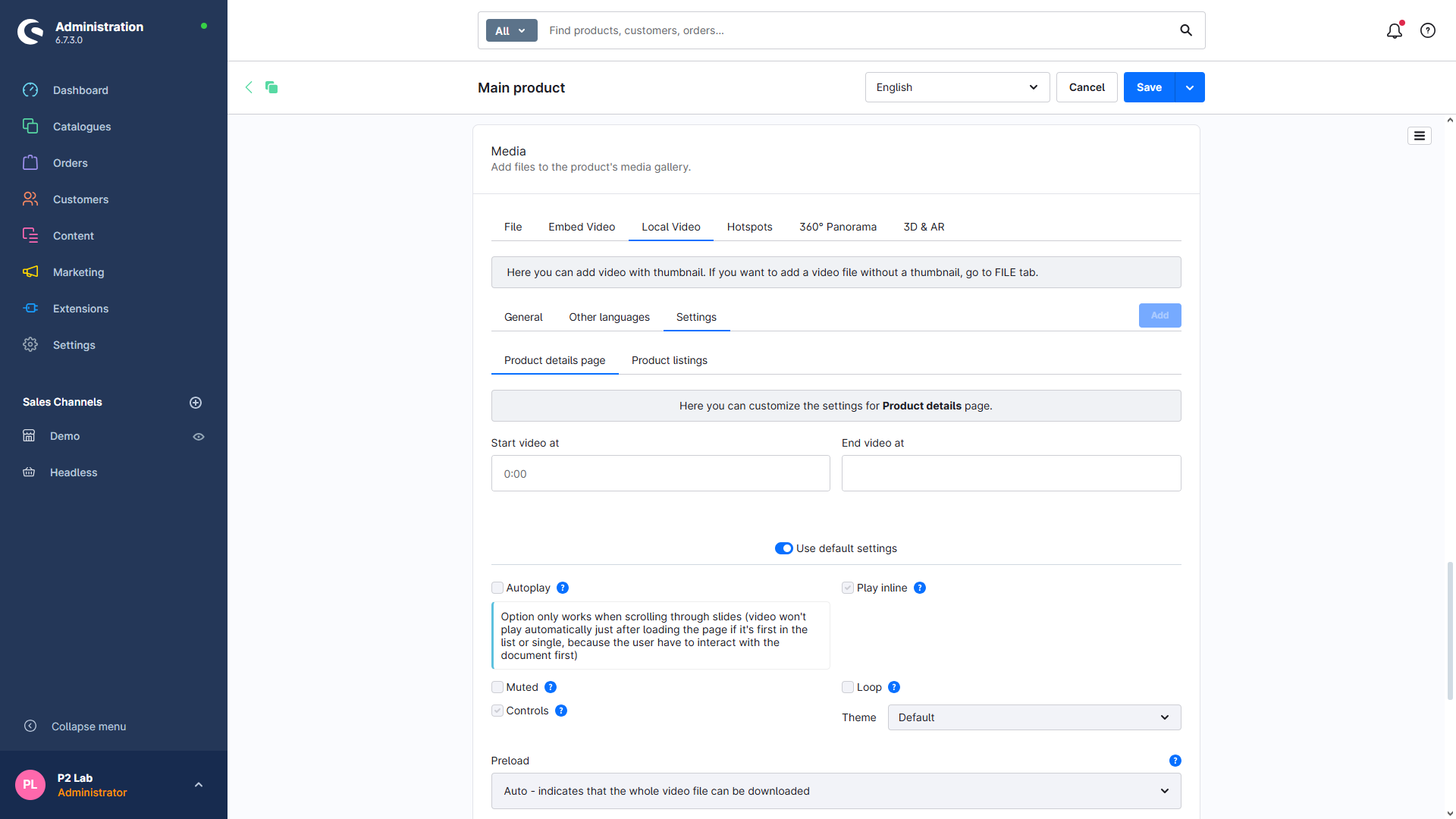The height and width of the screenshot is (819, 1456).
Task: Click the search magnifier icon
Action: tap(1186, 30)
